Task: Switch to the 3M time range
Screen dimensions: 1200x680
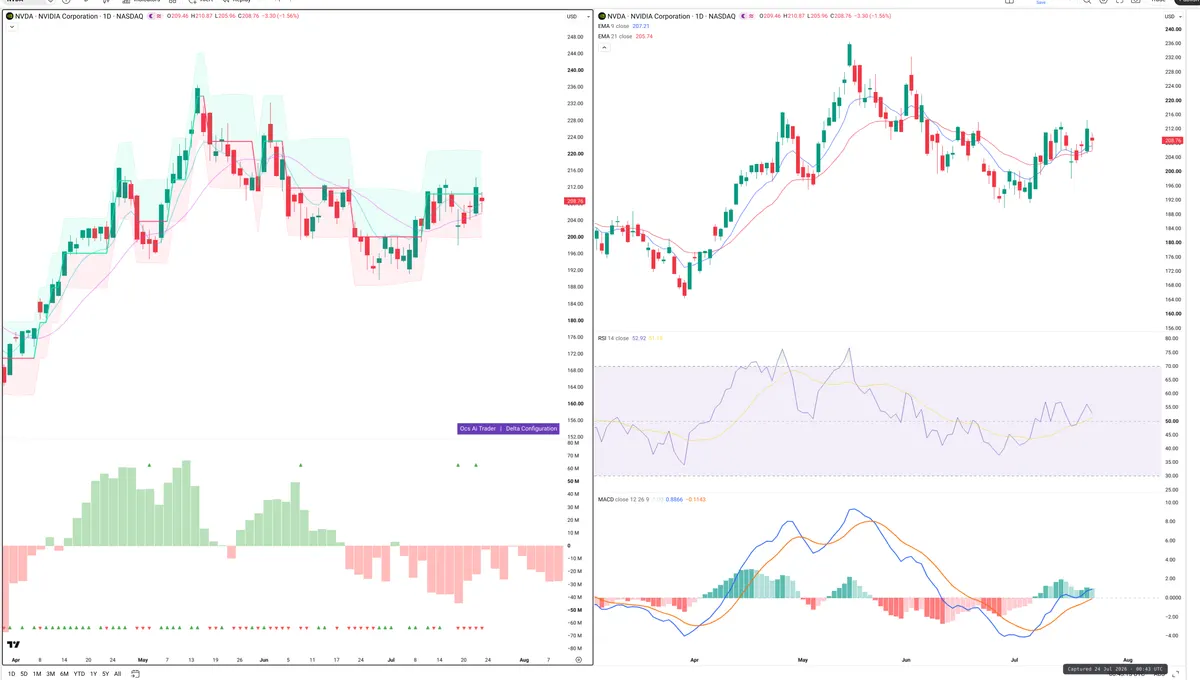Action: click(x=50, y=674)
